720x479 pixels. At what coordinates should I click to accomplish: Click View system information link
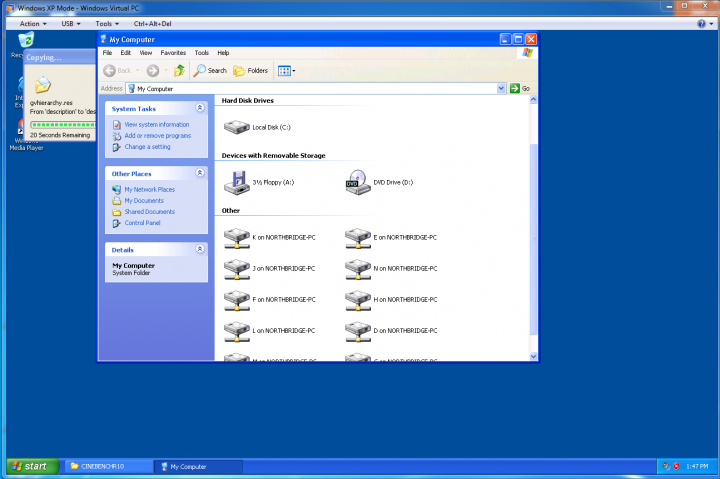pos(157,124)
